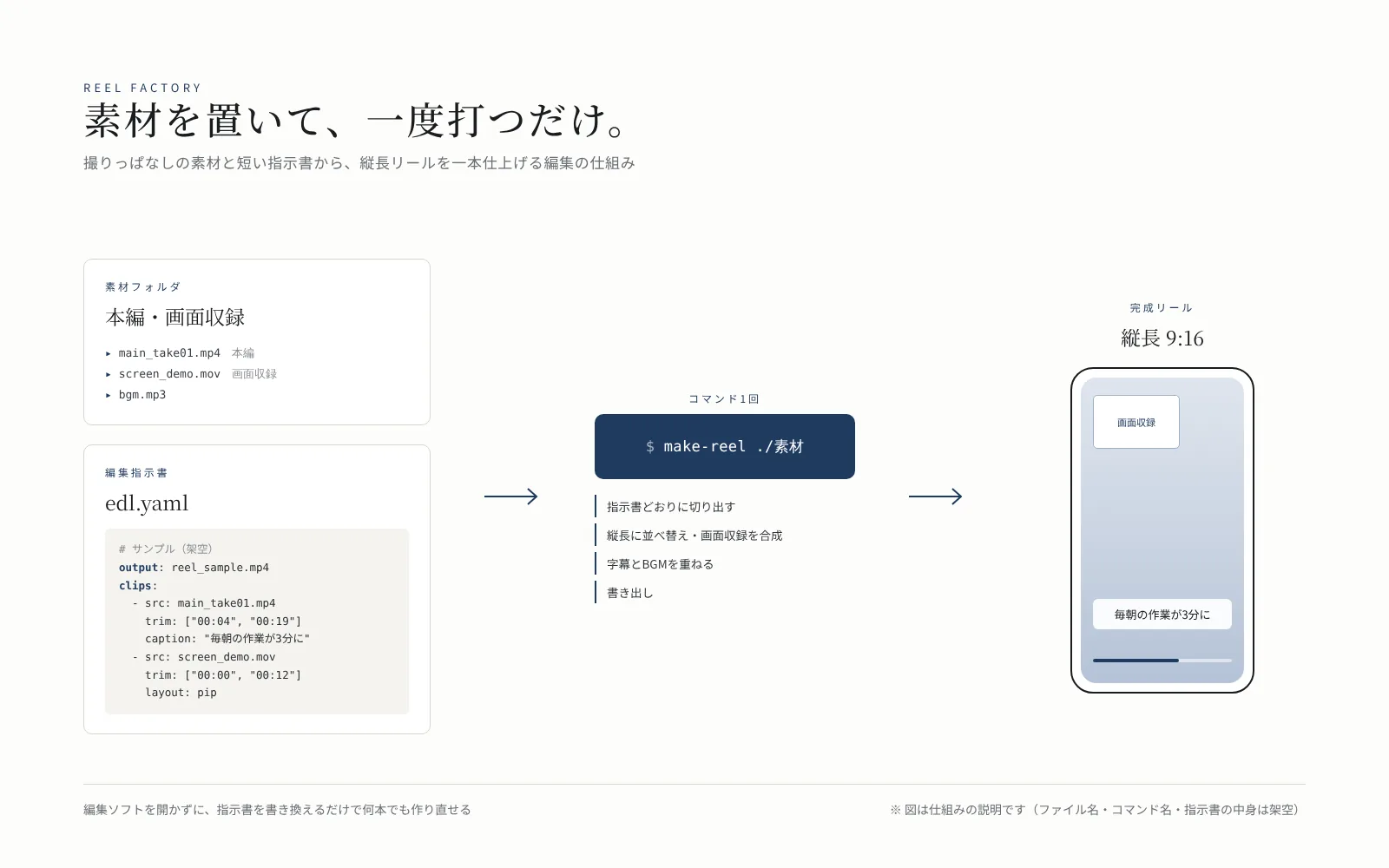Click the コマンド1回 label

tap(724, 399)
